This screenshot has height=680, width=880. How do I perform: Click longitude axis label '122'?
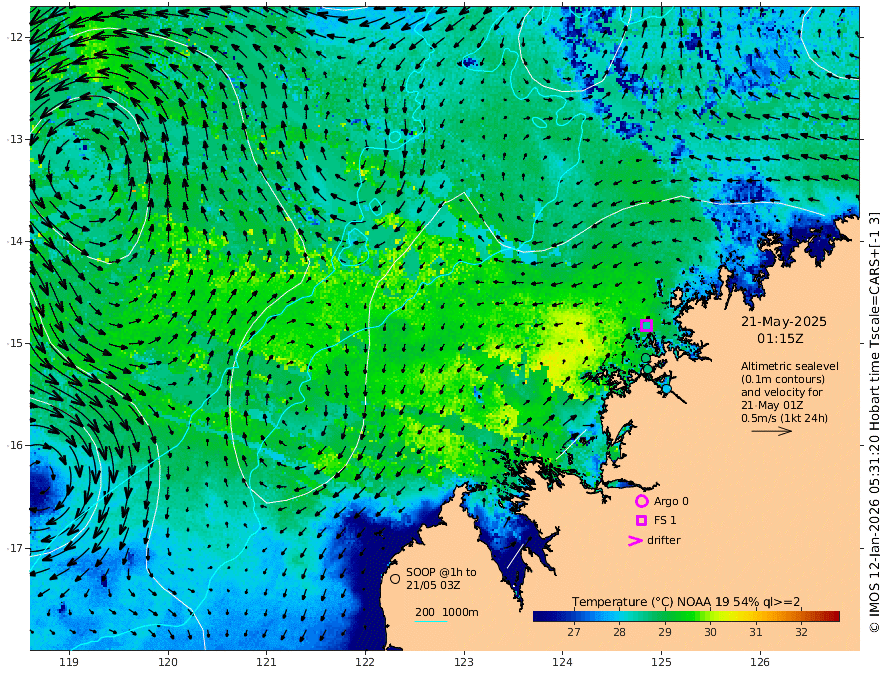(x=365, y=662)
